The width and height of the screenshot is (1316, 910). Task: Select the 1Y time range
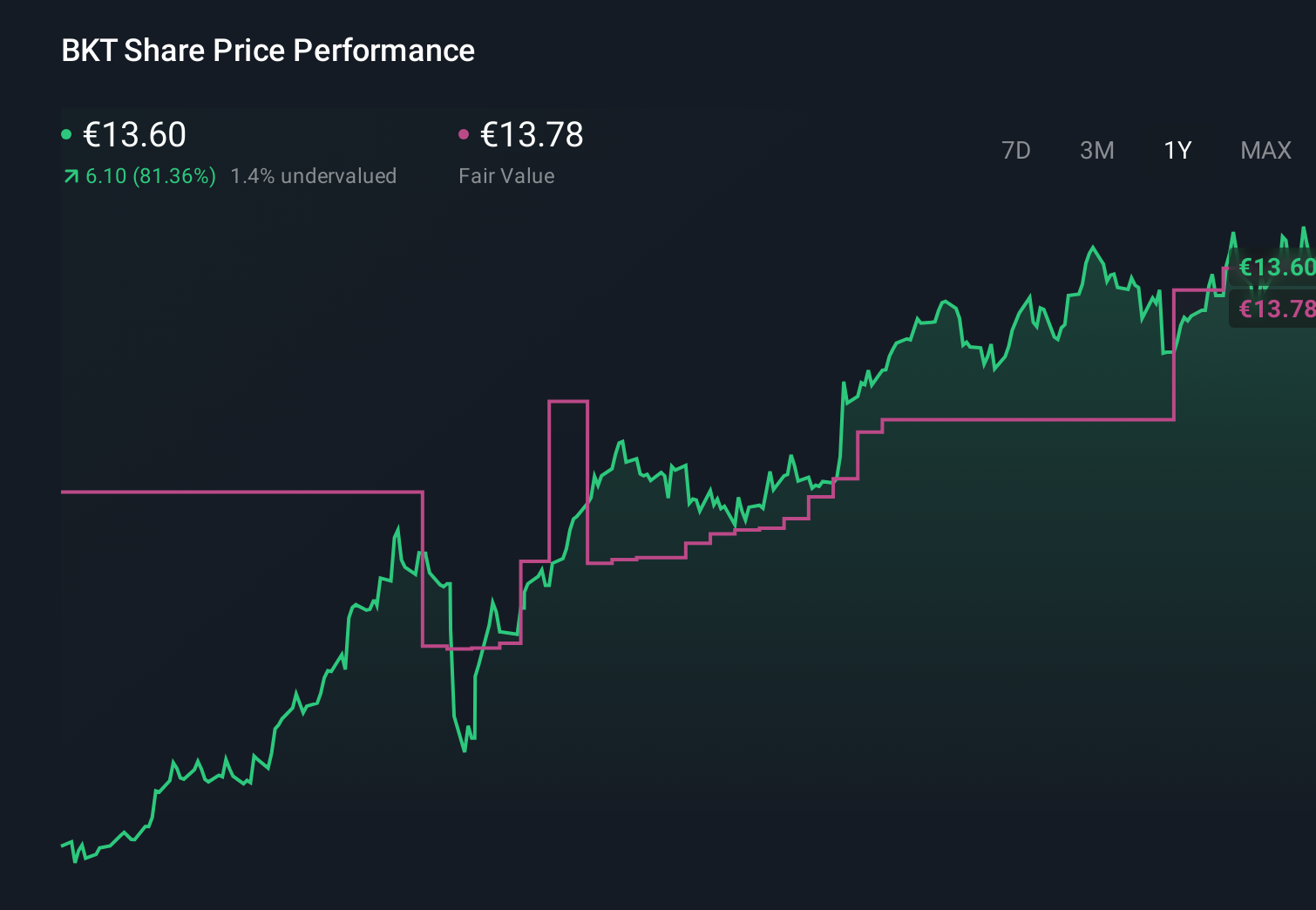1176,150
